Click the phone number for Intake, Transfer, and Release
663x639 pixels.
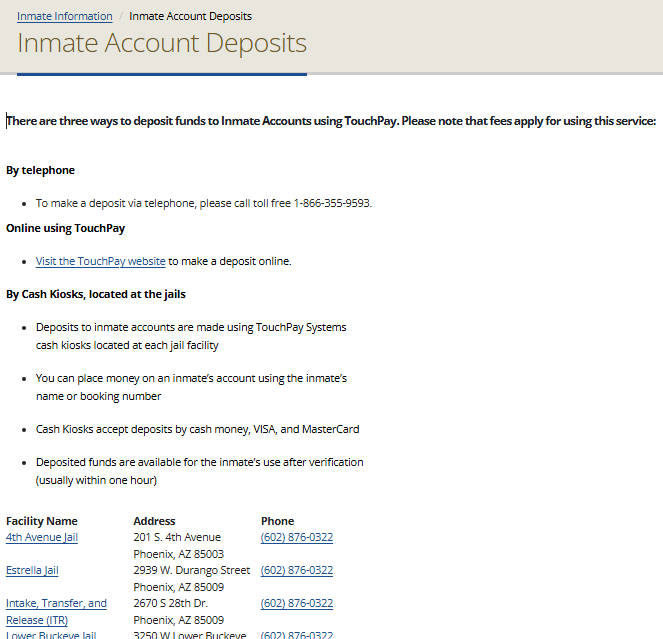pos(296,603)
